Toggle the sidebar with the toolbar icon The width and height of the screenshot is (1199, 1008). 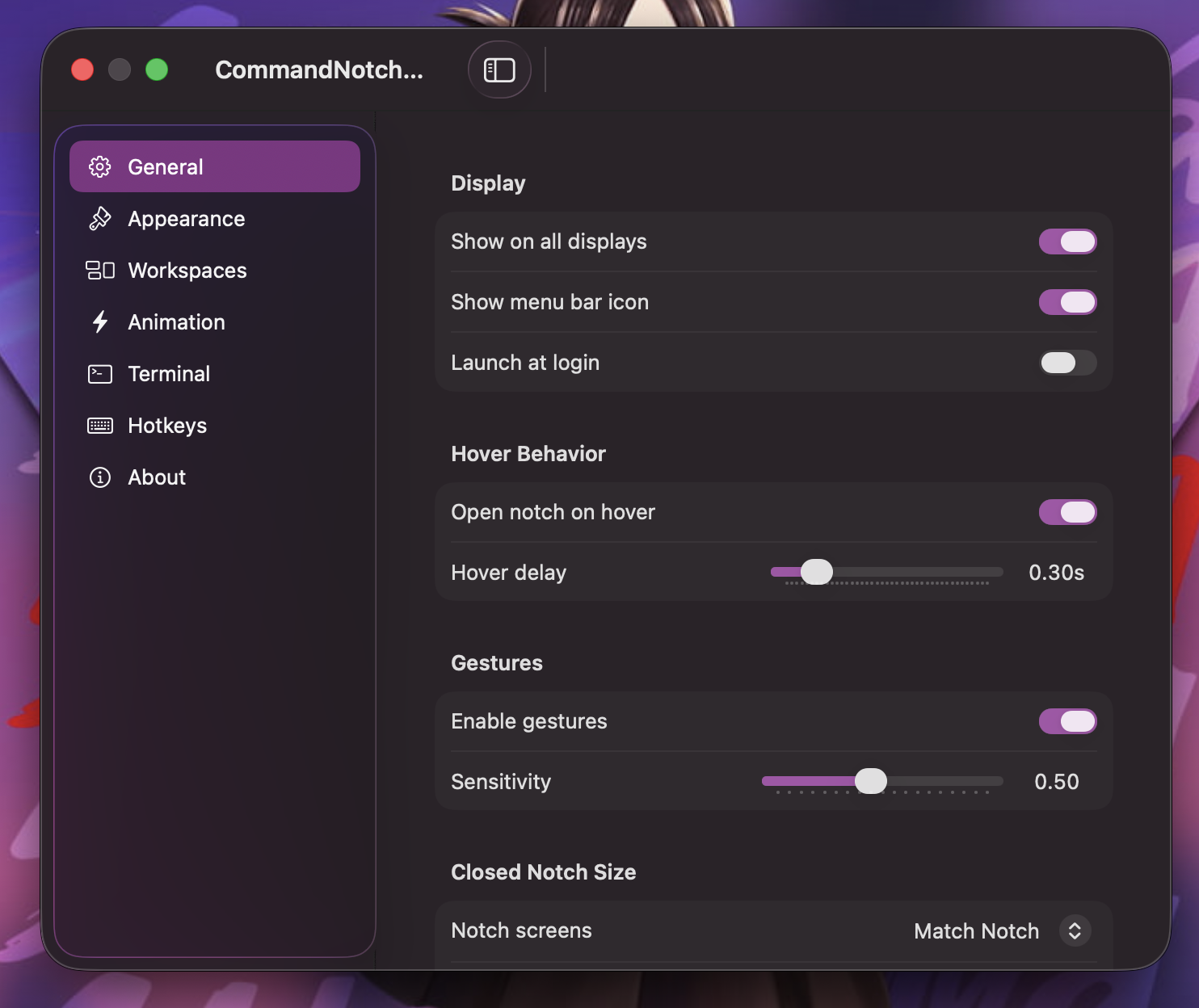click(x=499, y=69)
